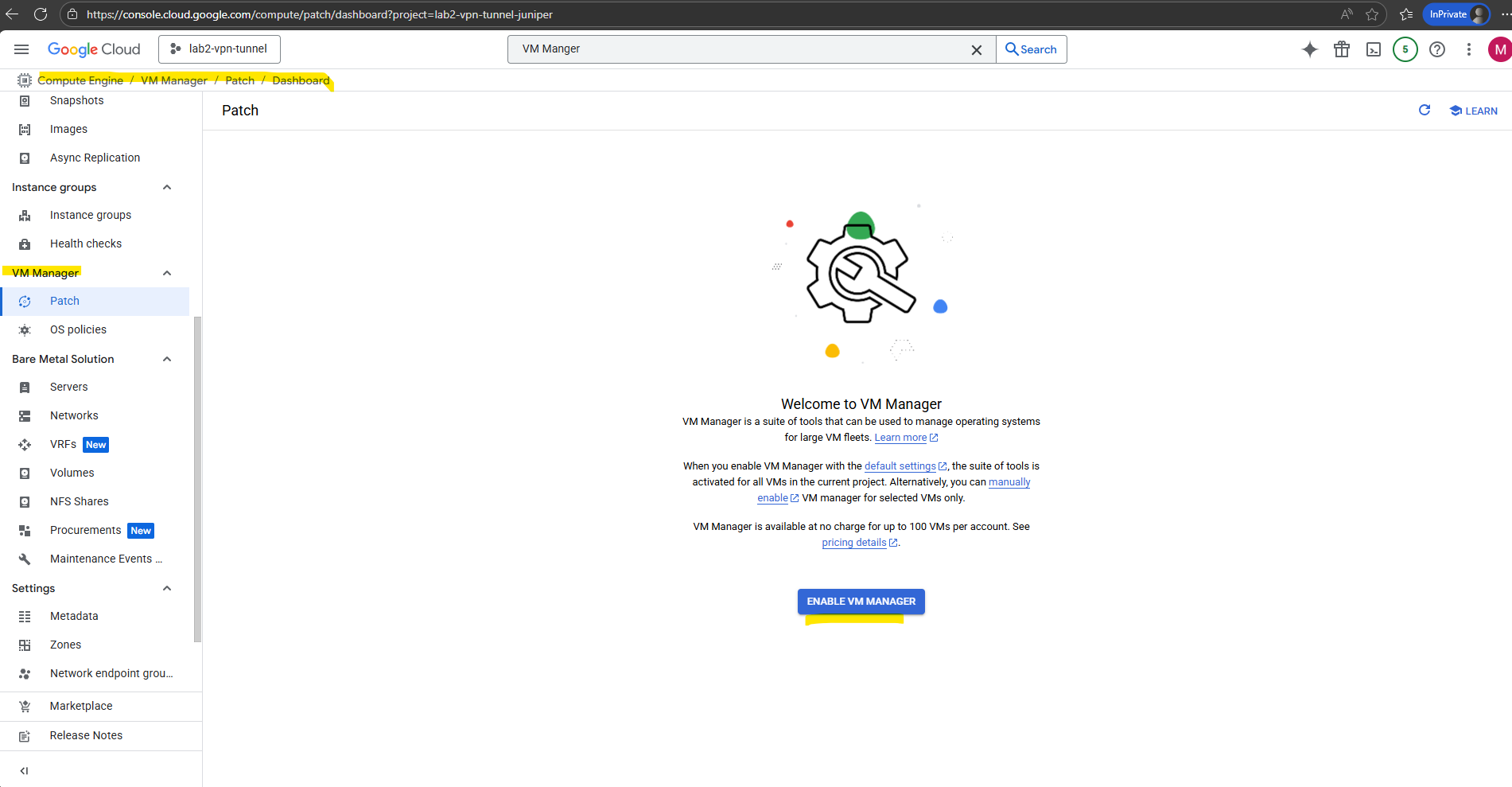This screenshot has width=1512, height=787.
Task: Open Maintenance Events in the sidebar
Action: [95, 559]
